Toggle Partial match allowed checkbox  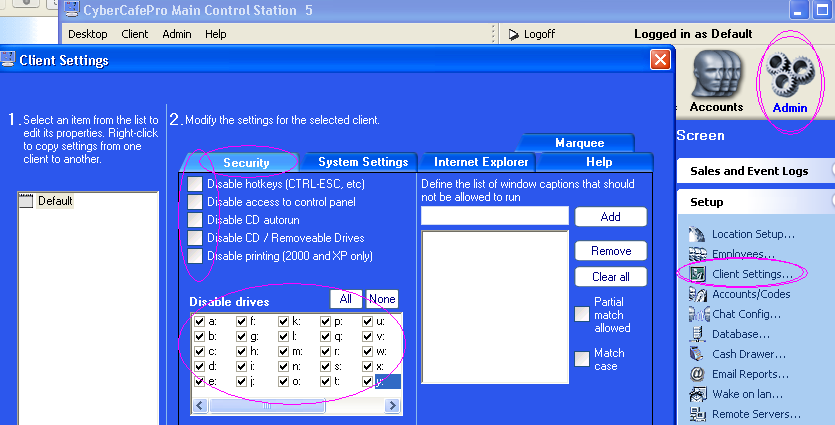(582, 314)
